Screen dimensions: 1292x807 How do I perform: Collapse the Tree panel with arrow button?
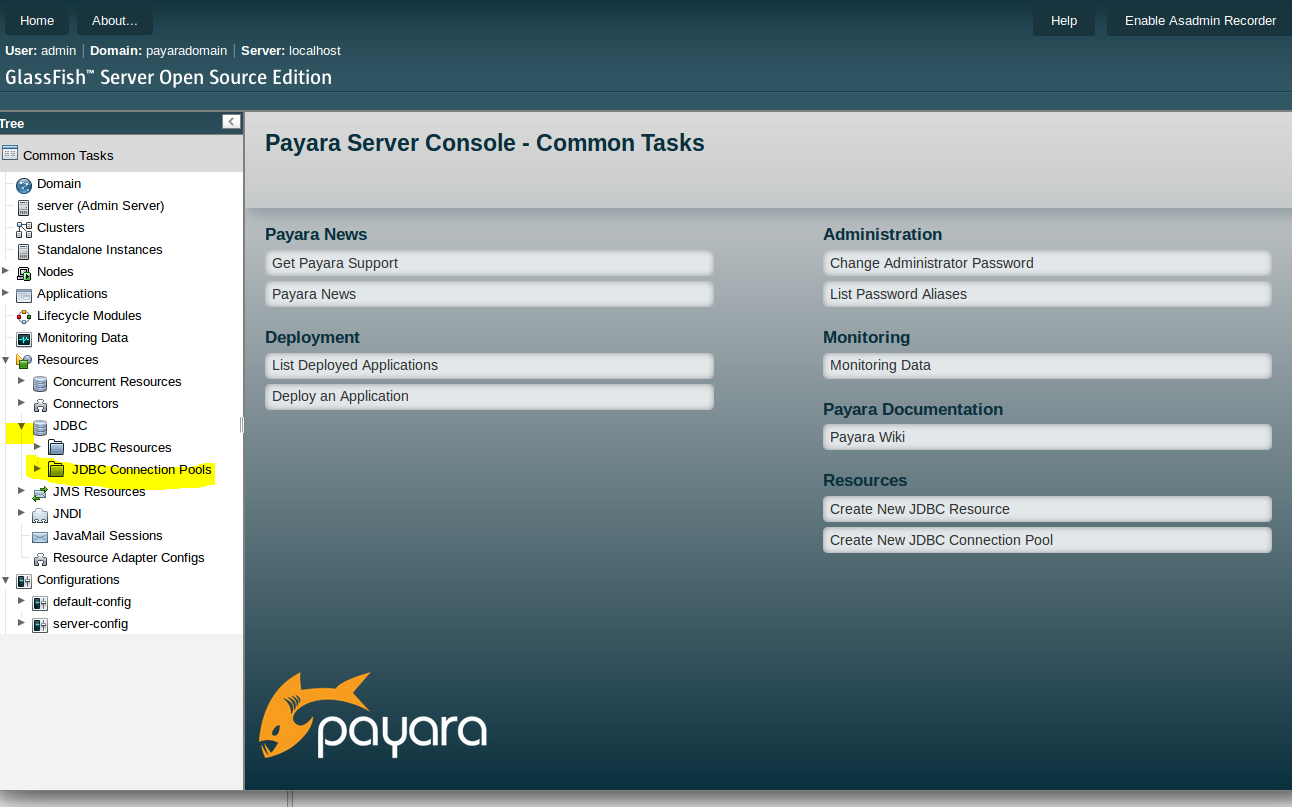[231, 122]
